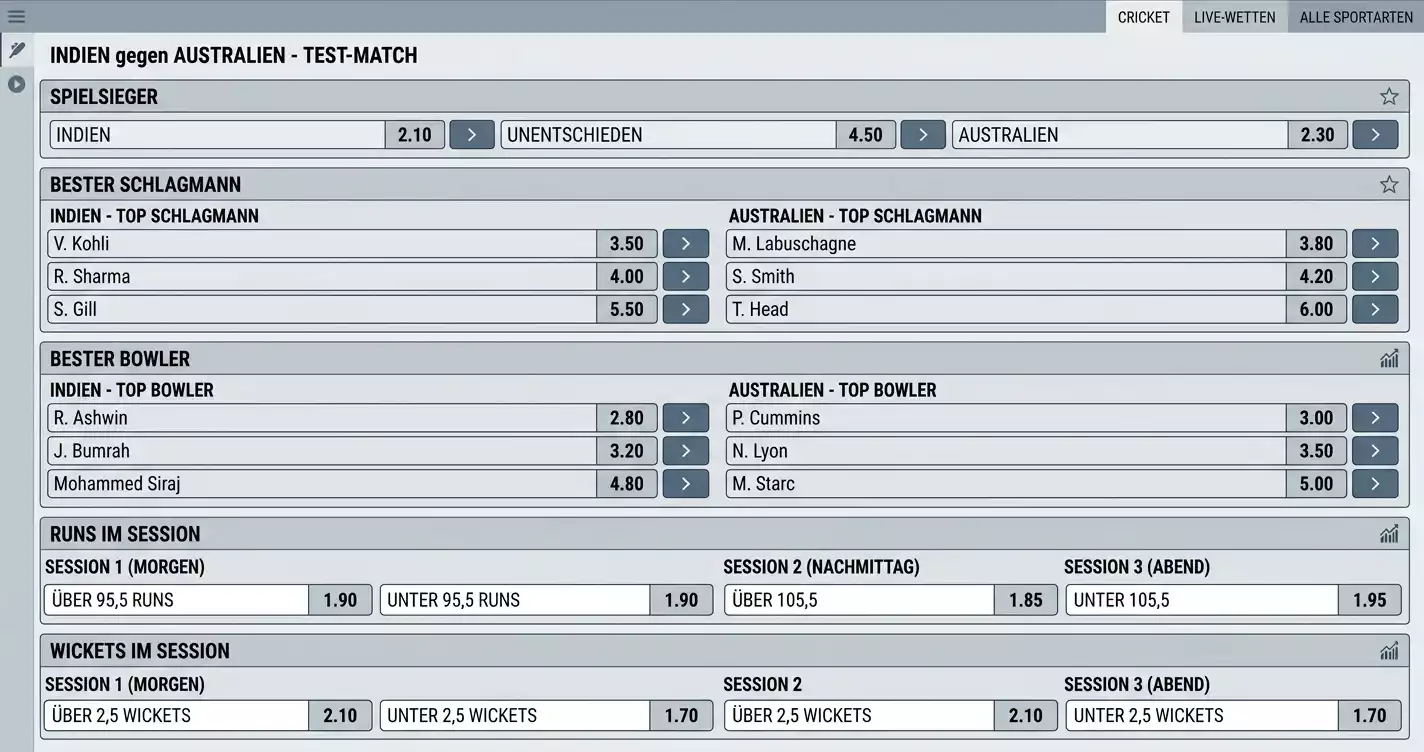Open statistics chart icon for BESTER BOWLER
Image resolution: width=1424 pixels, height=752 pixels.
(1389, 359)
